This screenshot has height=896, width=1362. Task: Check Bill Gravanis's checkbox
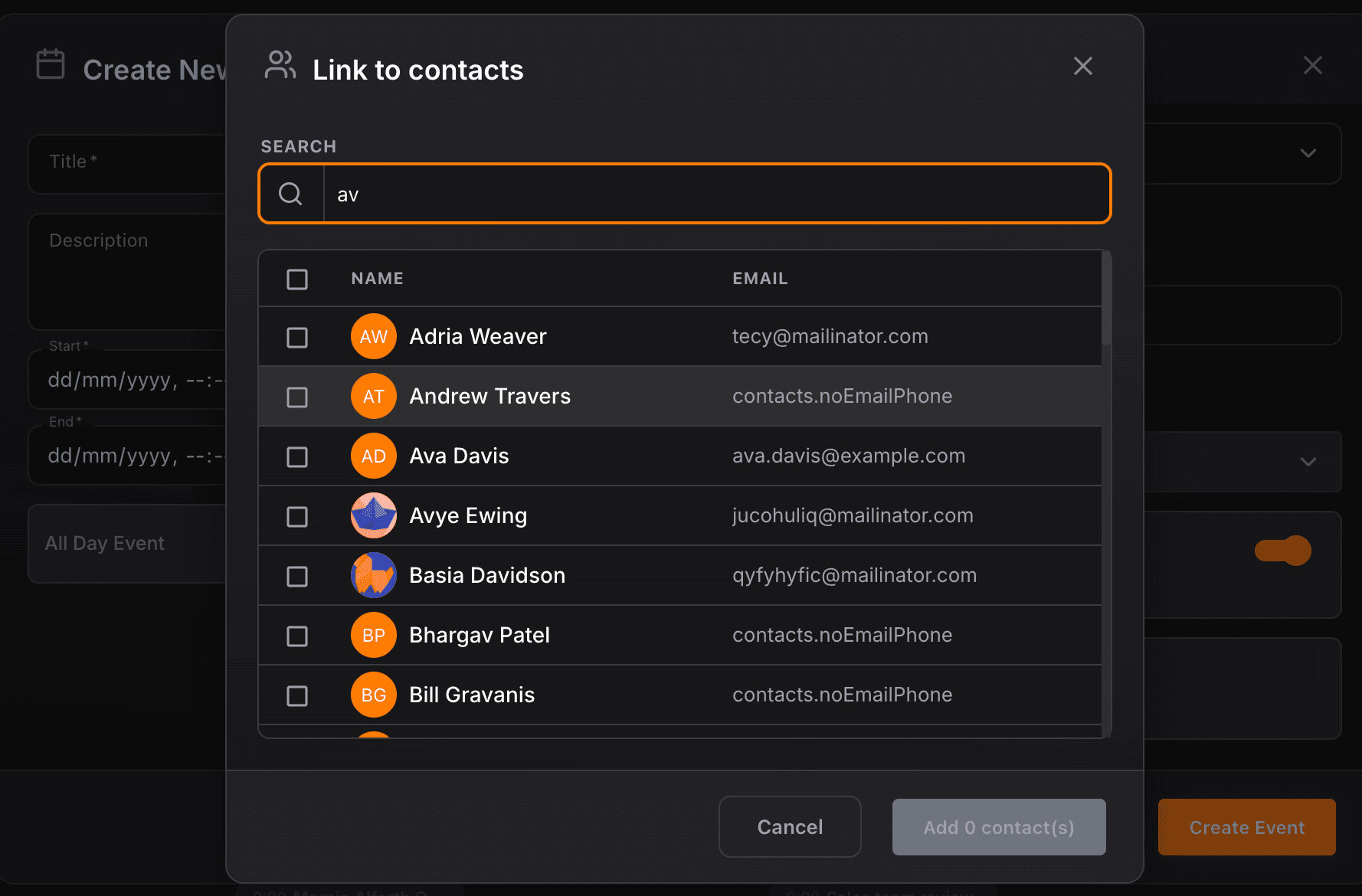[297, 695]
